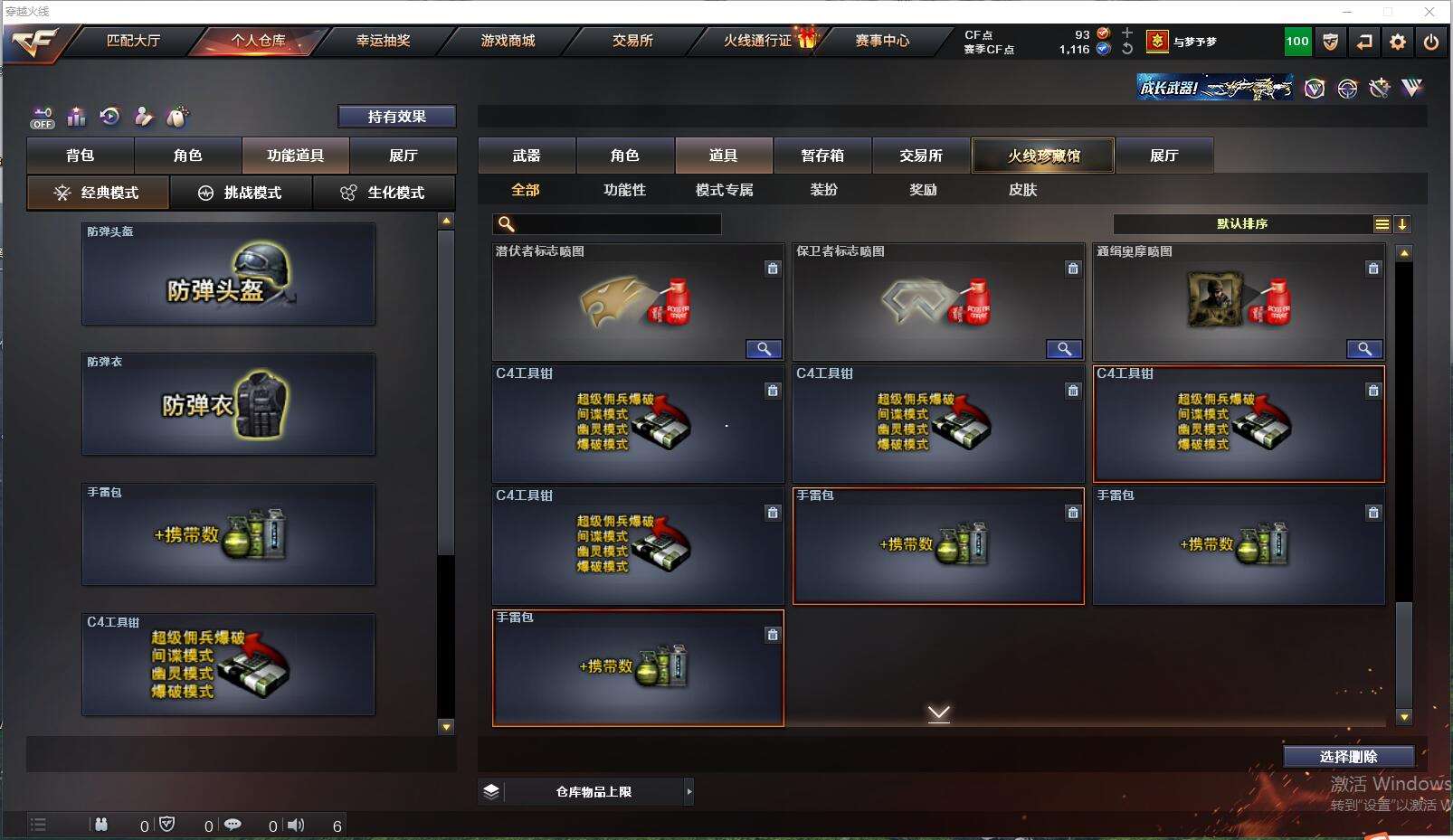
Task: Open the 默认排序 sort dropdown
Action: 1242,224
